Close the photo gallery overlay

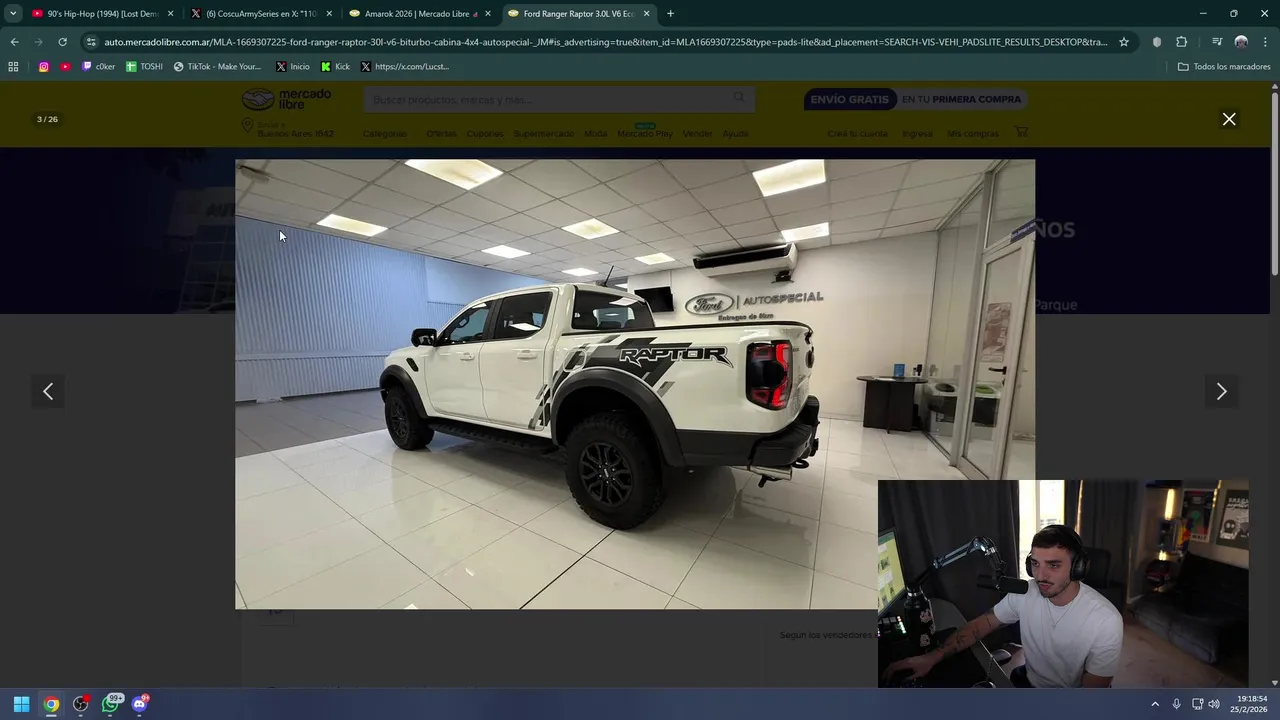[x=1229, y=119]
